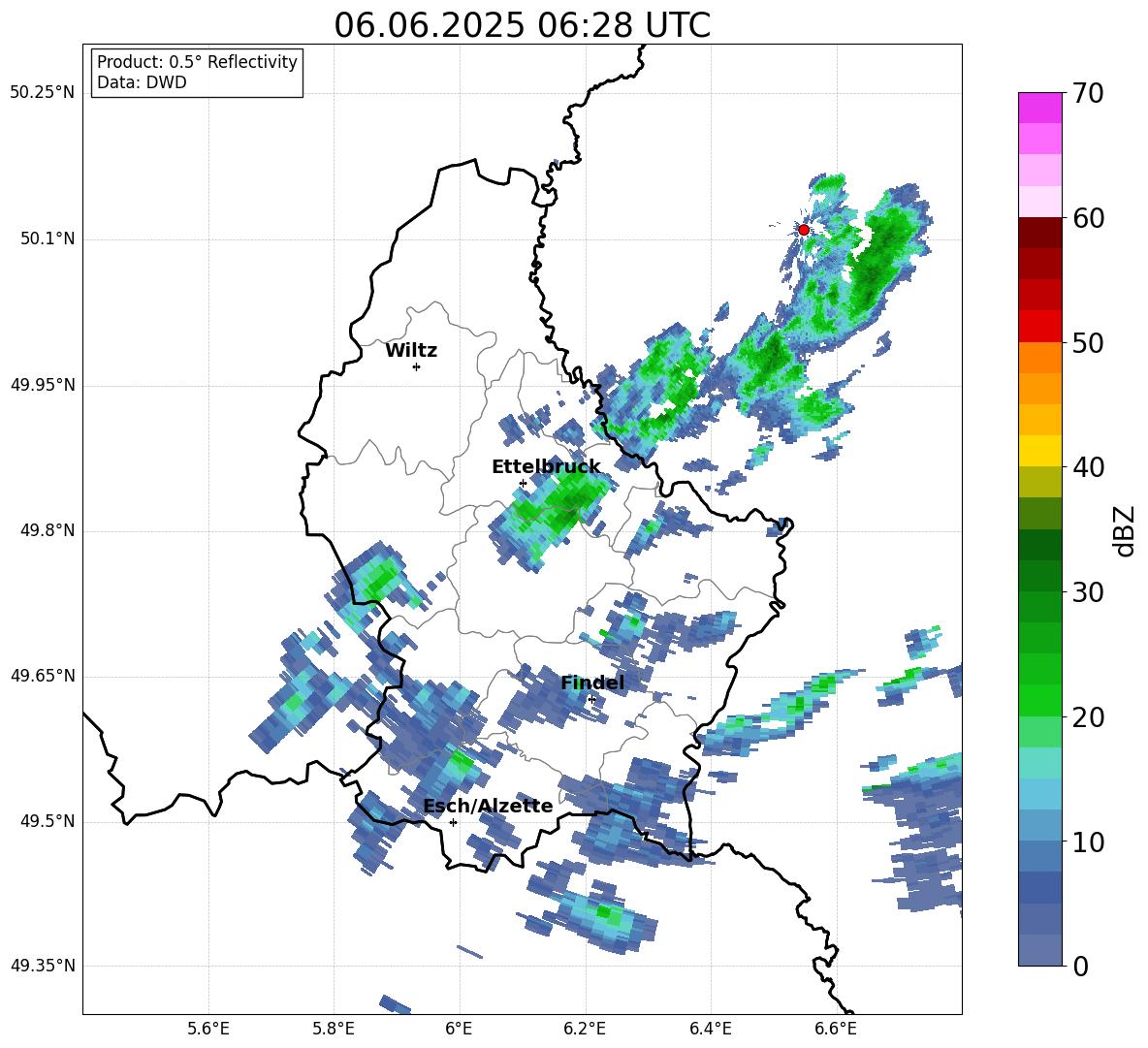Click the 49.95°N latitude label
The image size is (1148, 1048).
43,385
